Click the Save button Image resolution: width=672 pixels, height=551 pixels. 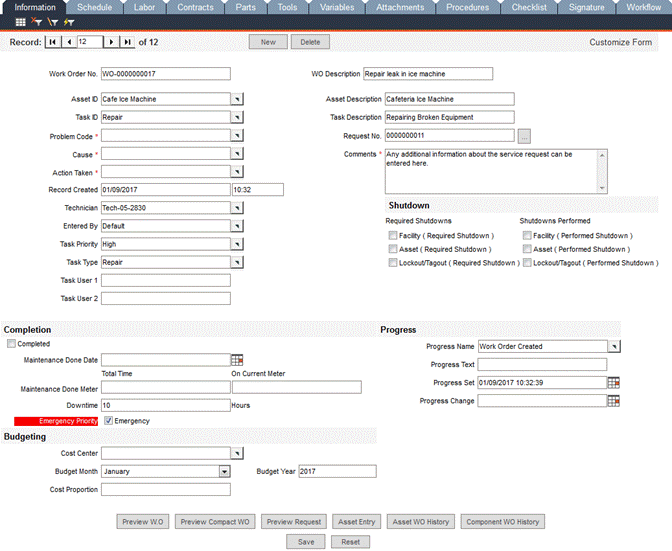305,541
